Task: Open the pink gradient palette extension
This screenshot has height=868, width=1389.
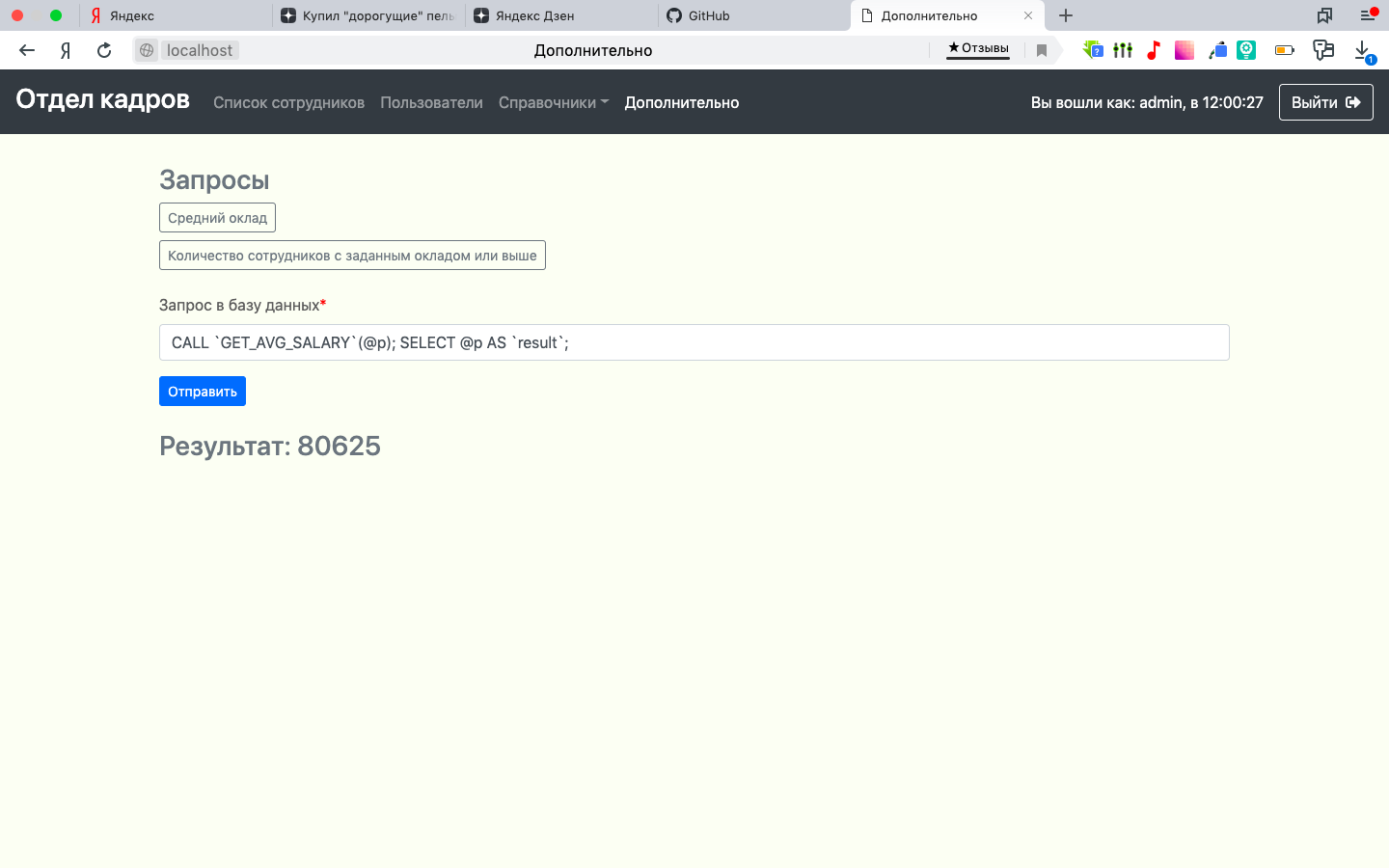Action: (x=1185, y=50)
